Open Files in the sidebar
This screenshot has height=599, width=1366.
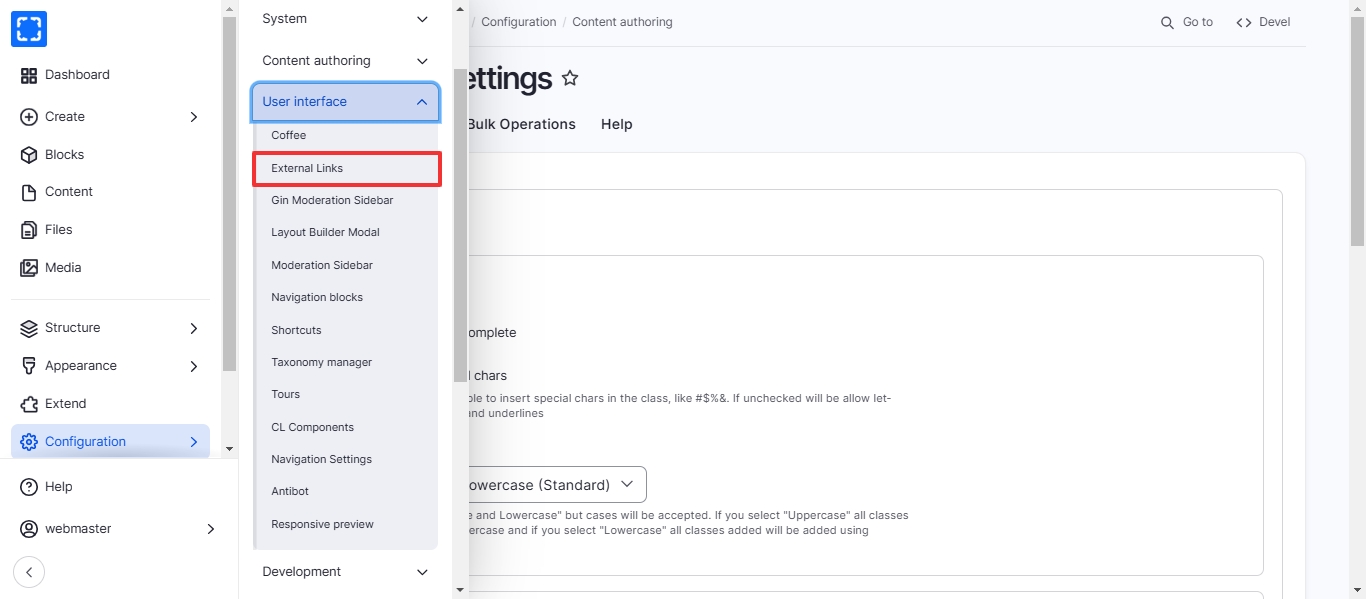click(x=58, y=230)
